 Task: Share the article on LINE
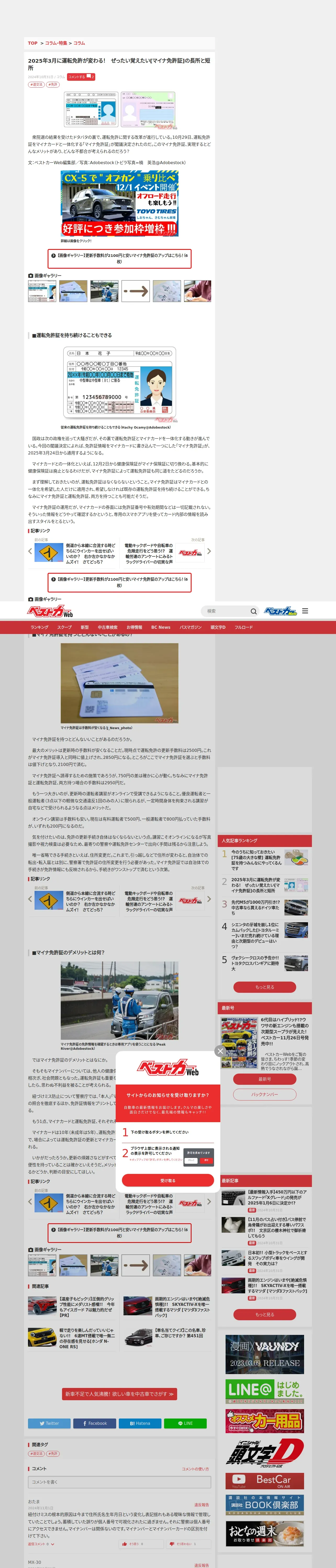(x=185, y=1423)
